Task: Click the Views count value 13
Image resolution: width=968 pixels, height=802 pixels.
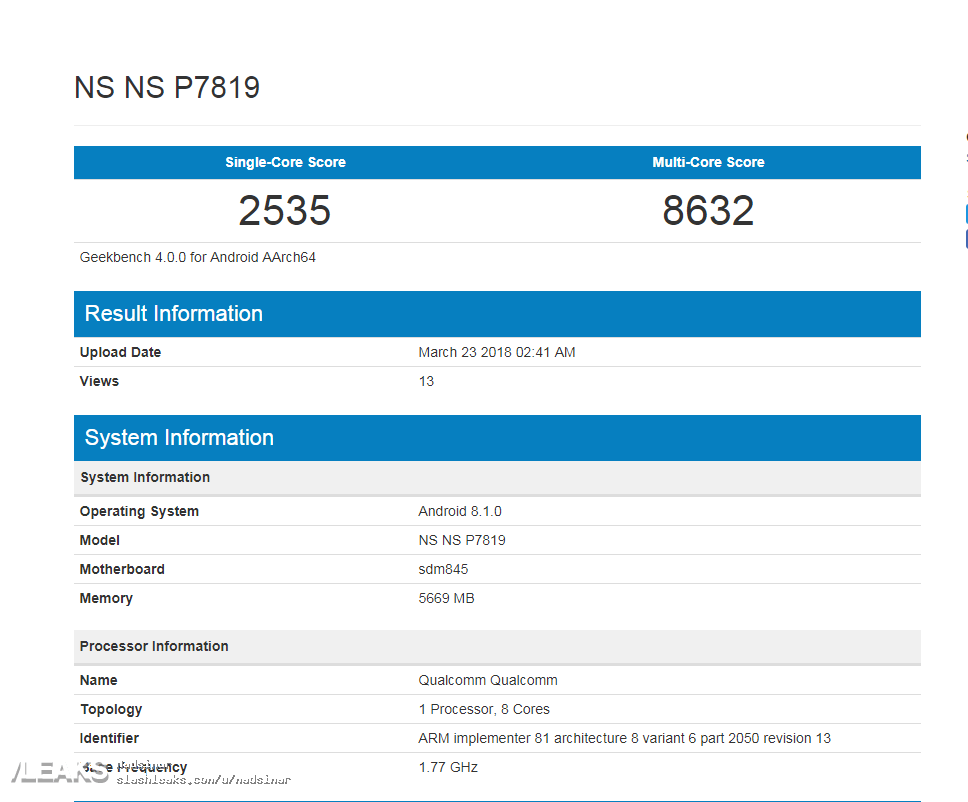Action: pos(426,381)
